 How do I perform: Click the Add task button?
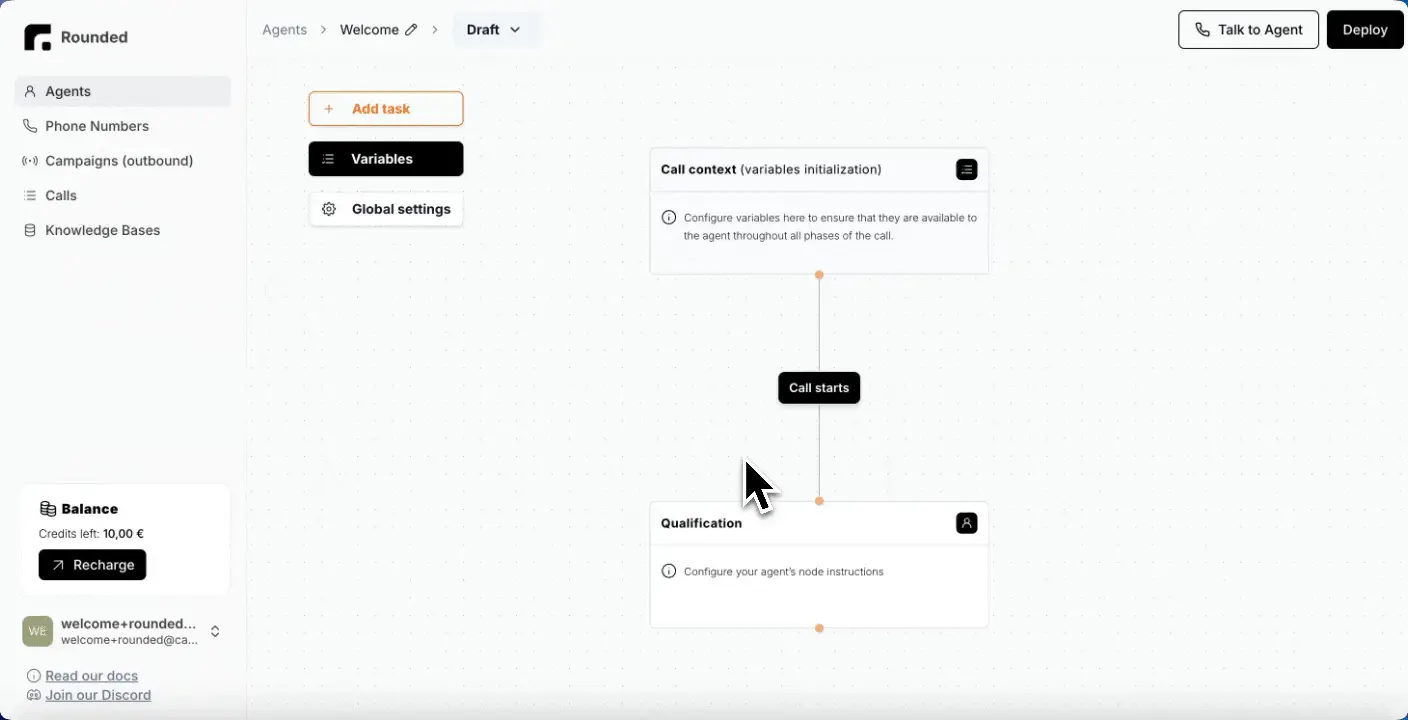pos(385,109)
